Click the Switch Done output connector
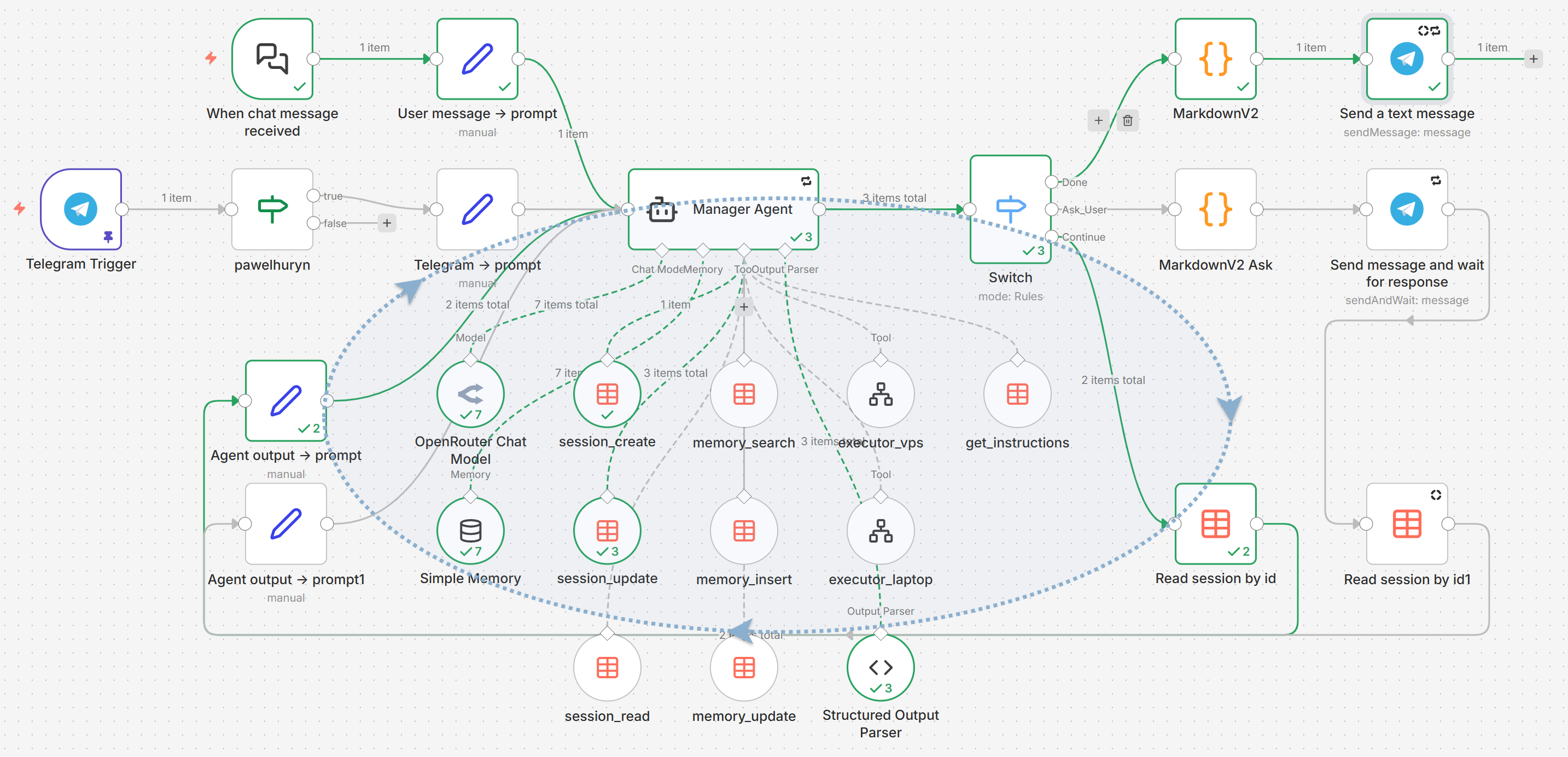Image resolution: width=1568 pixels, height=757 pixels. tap(1051, 182)
